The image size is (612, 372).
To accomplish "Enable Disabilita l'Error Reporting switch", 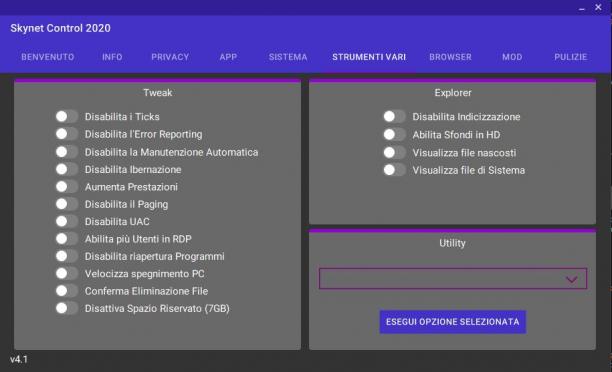I will click(x=66, y=134).
